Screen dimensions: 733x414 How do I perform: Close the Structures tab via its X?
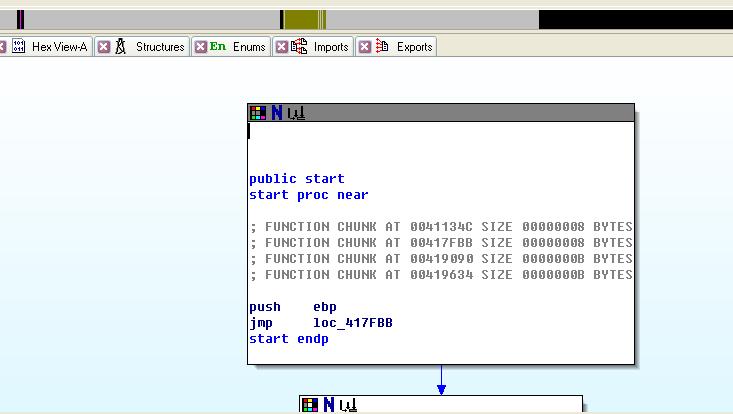click(x=104, y=47)
